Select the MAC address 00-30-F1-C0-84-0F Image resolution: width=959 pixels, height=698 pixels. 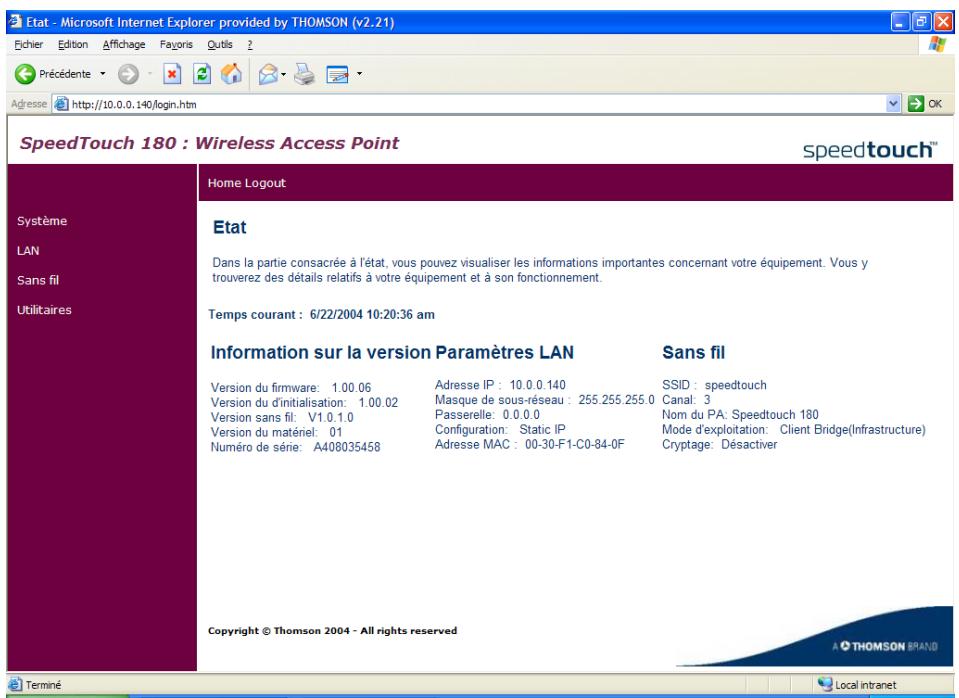pos(575,445)
